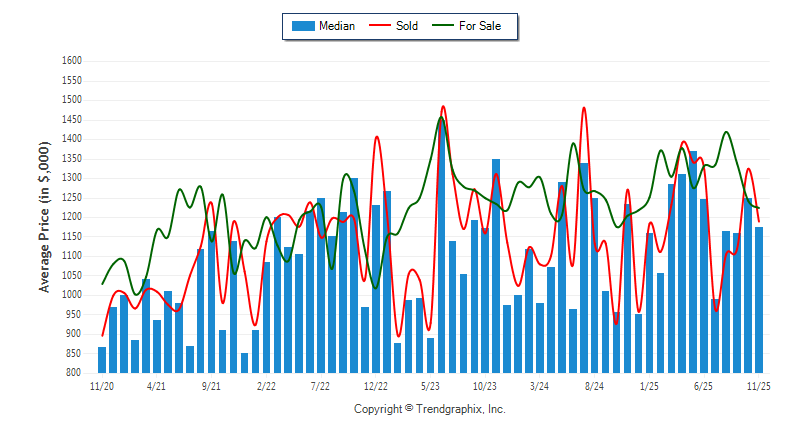Toggle the Sold series legend label
The height and width of the screenshot is (434, 800).
[x=407, y=26]
